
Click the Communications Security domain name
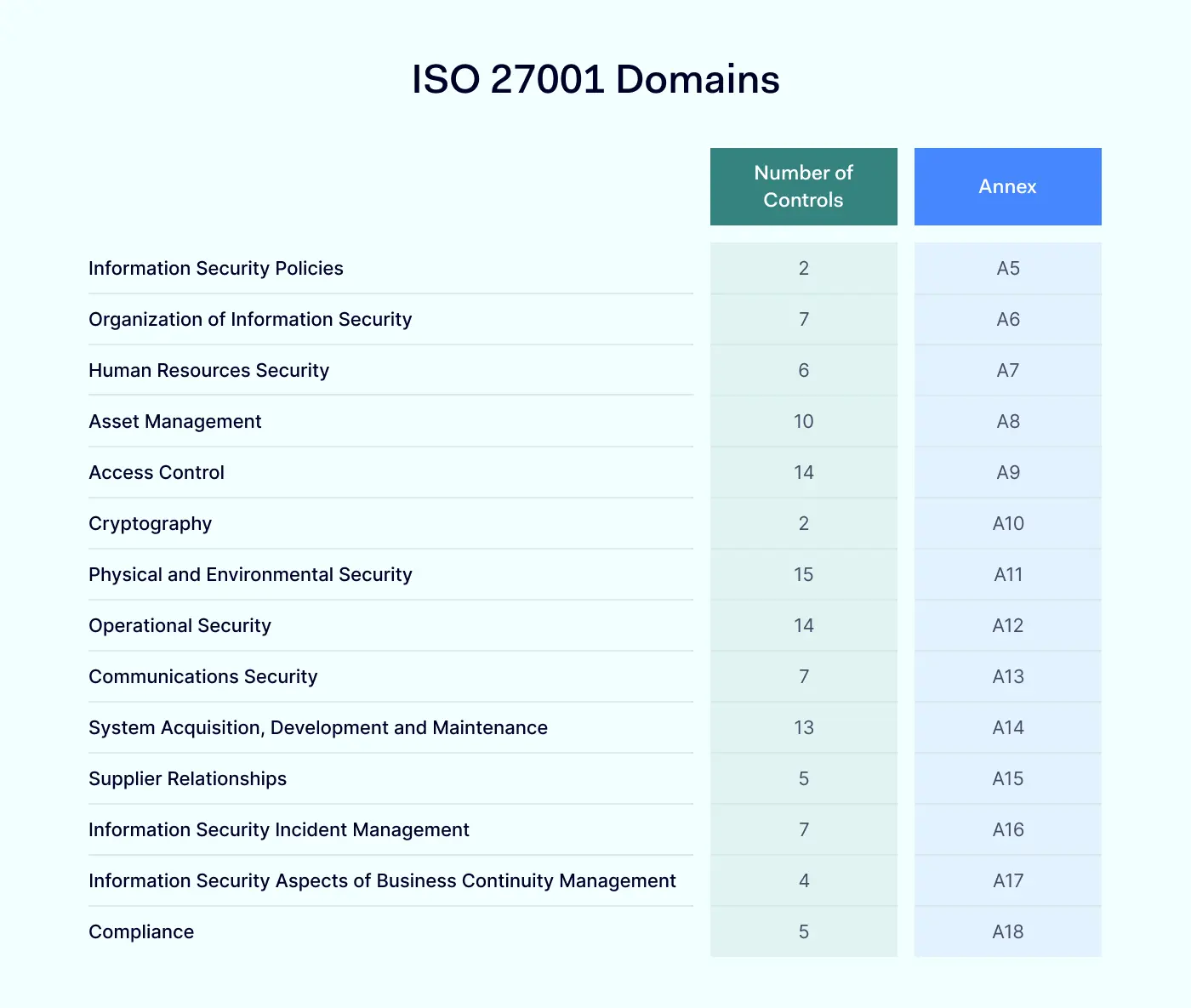(x=202, y=676)
